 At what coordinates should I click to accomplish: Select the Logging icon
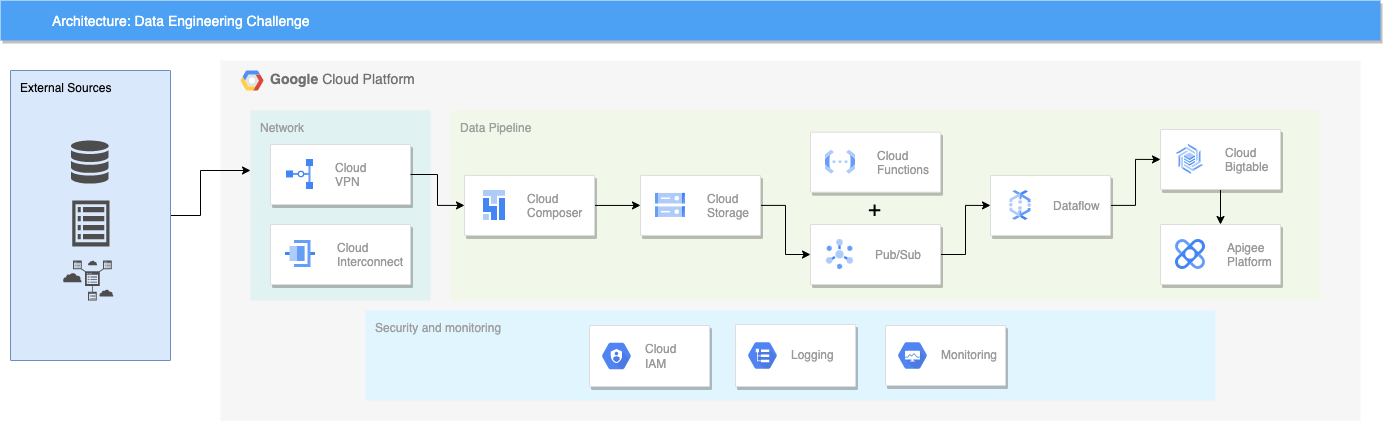[762, 355]
